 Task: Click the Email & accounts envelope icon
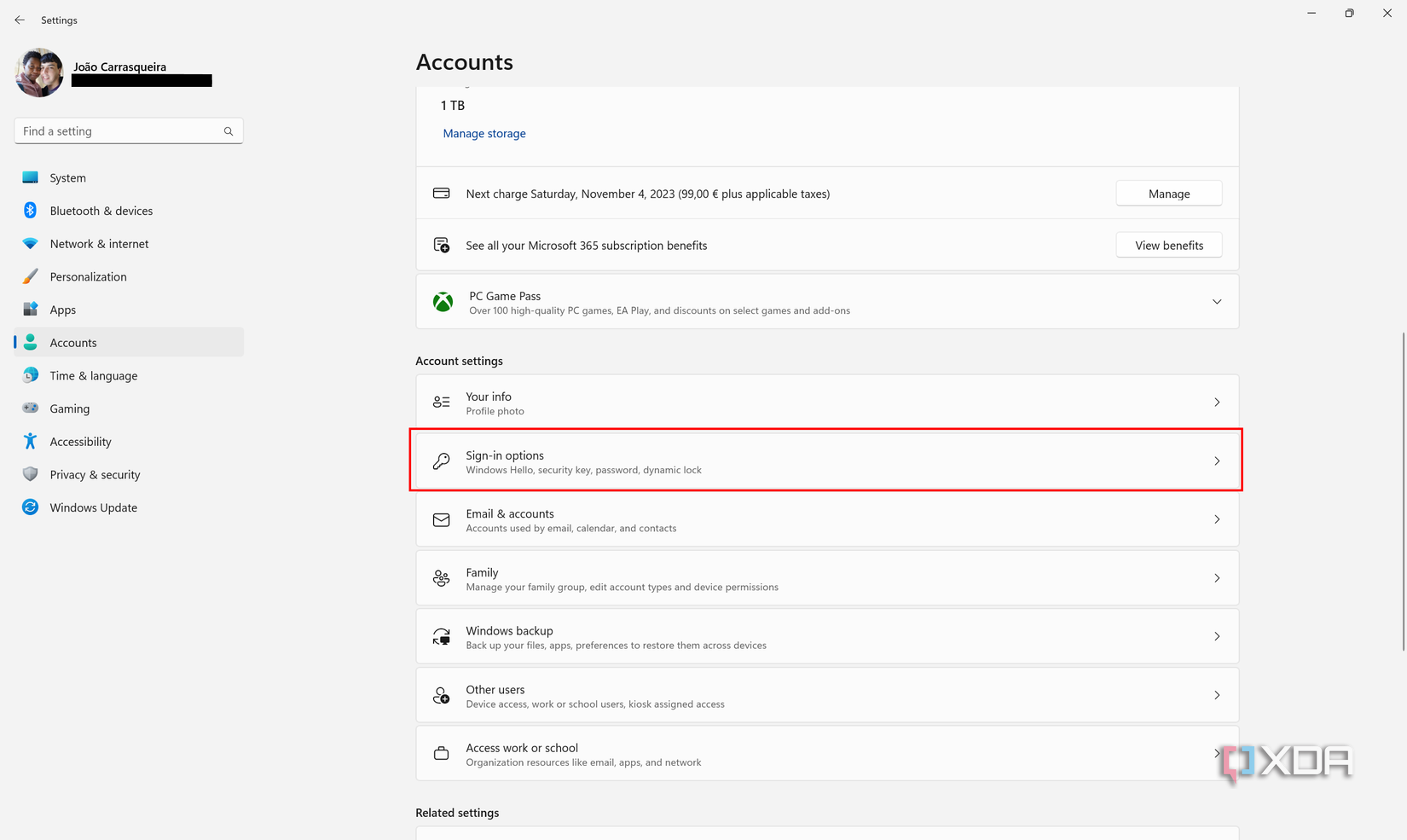pos(441,519)
